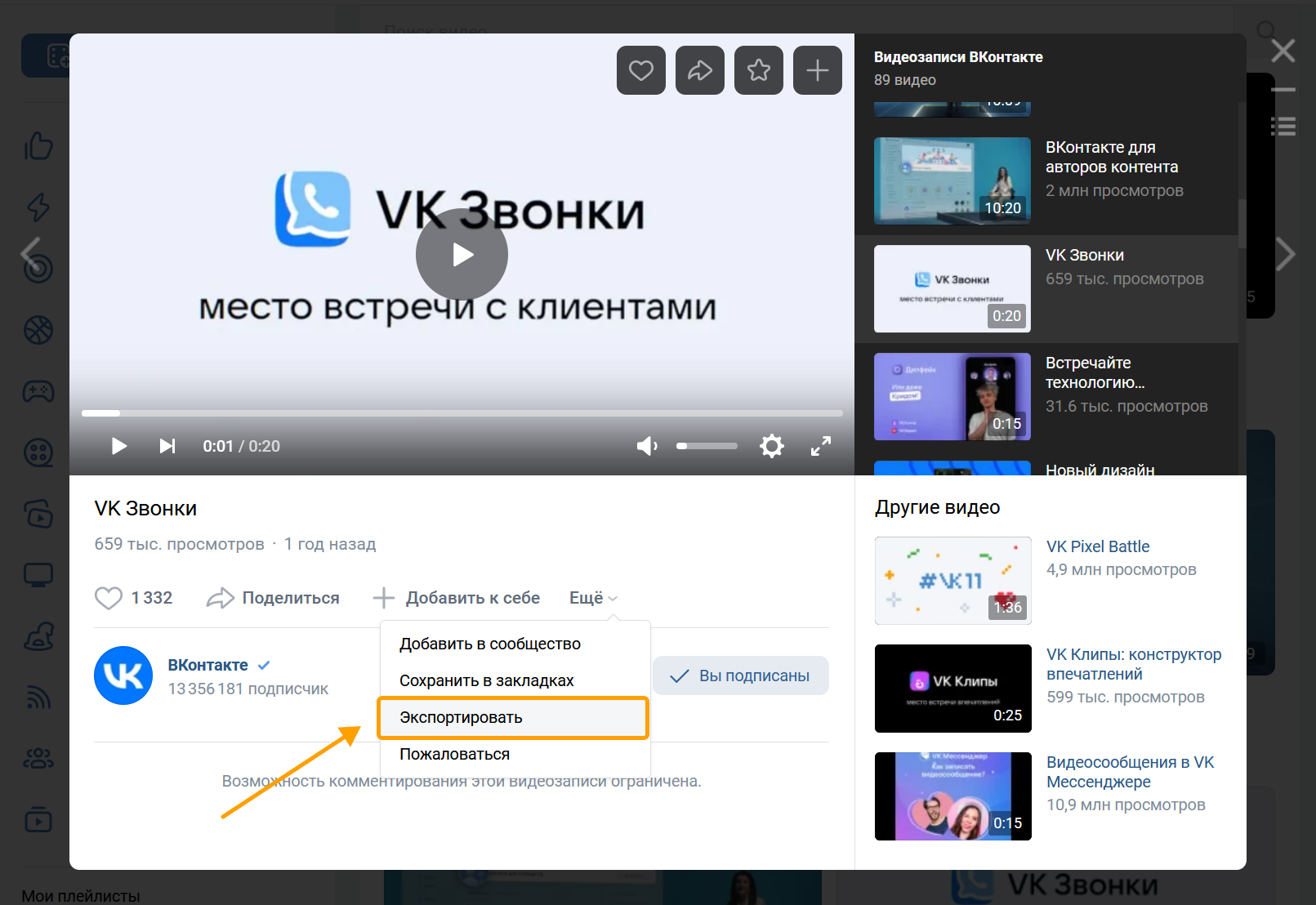
Task: Open Встречайте технологию playlist video
Action: 1046,396
